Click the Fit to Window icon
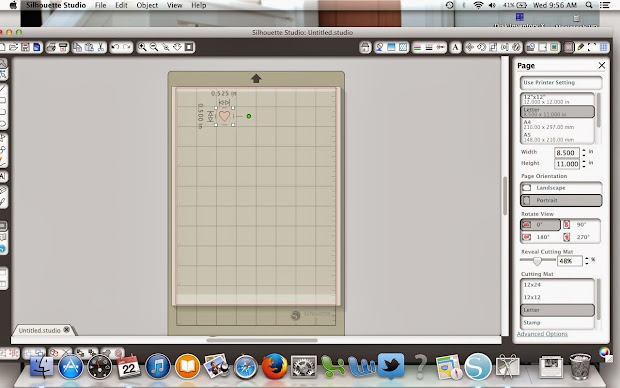Image resolution: width=620 pixels, height=388 pixels. (x=189, y=47)
